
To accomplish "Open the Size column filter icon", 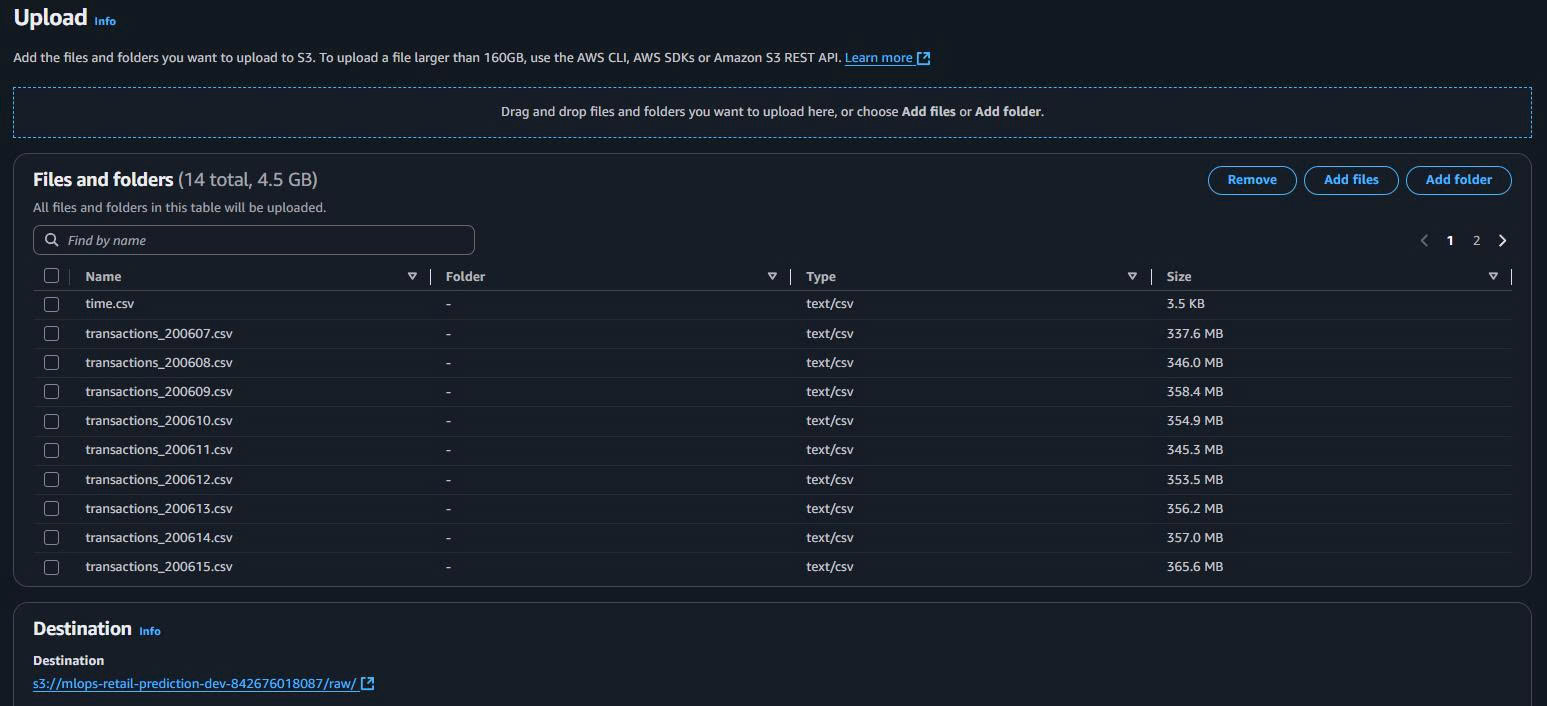I will pos(1493,275).
